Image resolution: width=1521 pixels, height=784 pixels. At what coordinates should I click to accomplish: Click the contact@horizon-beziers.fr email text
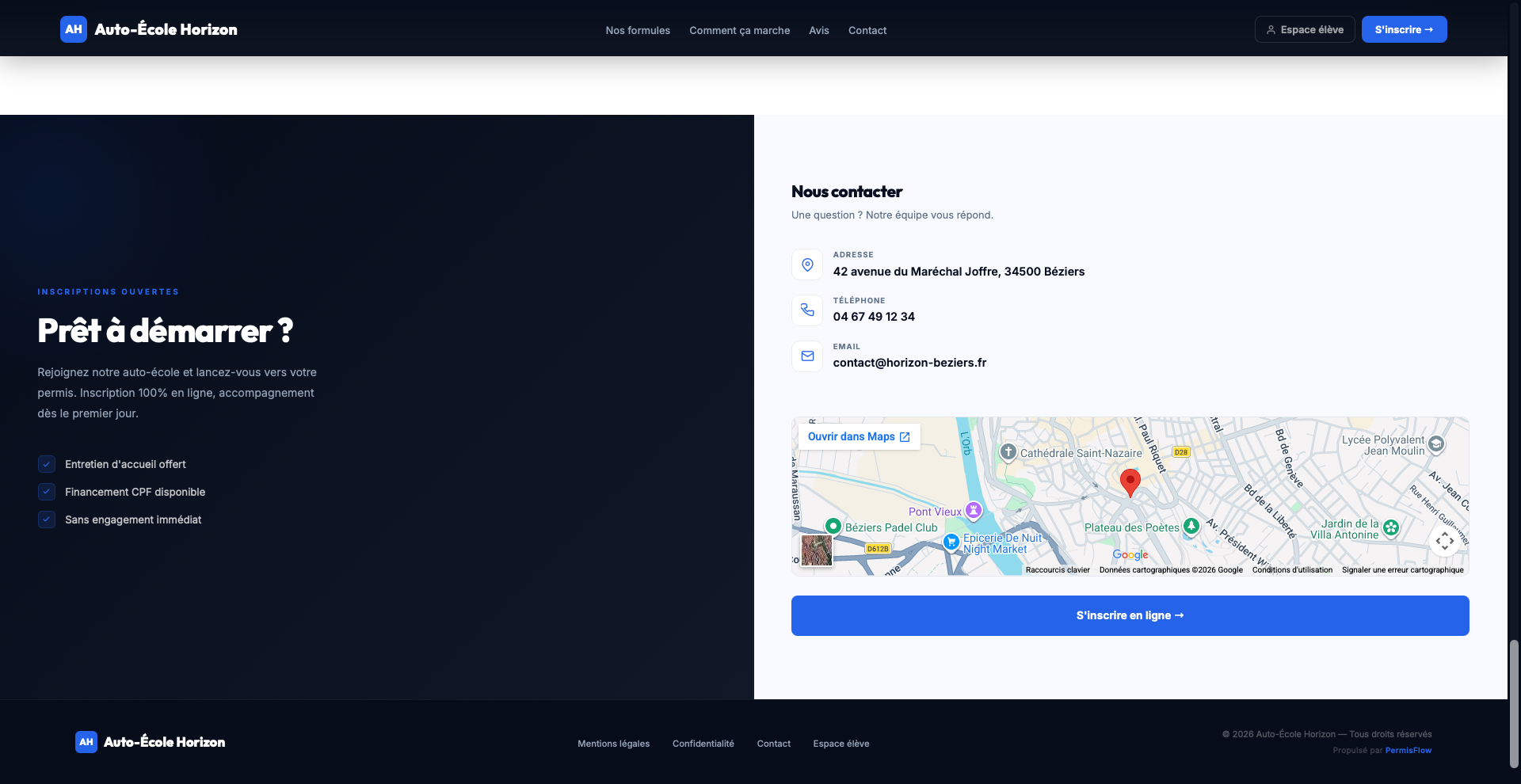pos(909,363)
